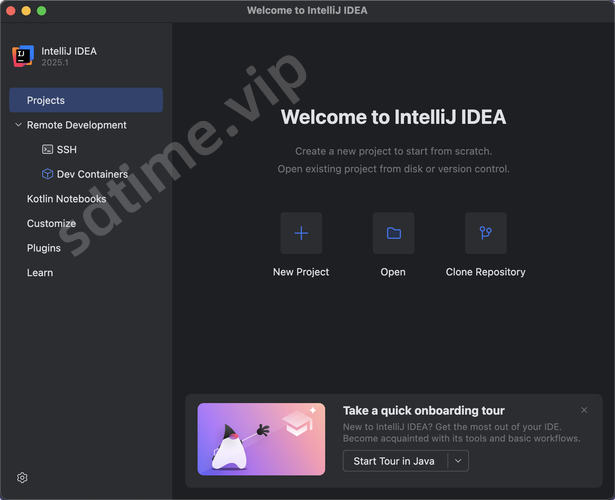This screenshot has height=500, width=615.
Task: Select Projects in the sidebar
Action: (46, 100)
